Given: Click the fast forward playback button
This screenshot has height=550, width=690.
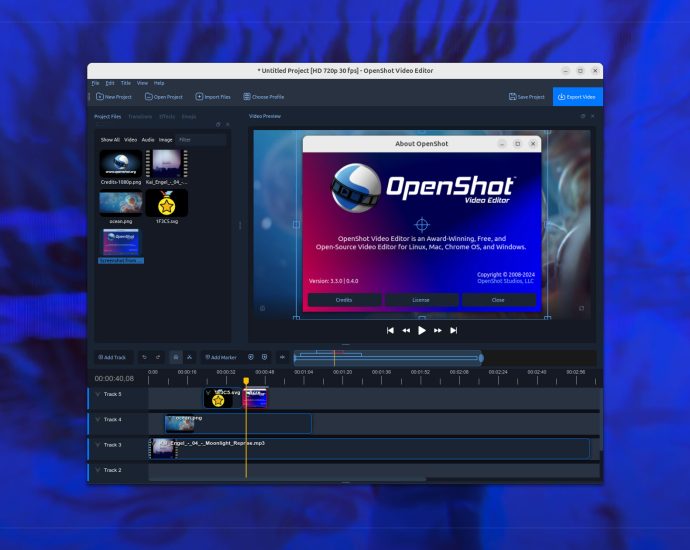Looking at the screenshot, I should click(438, 330).
